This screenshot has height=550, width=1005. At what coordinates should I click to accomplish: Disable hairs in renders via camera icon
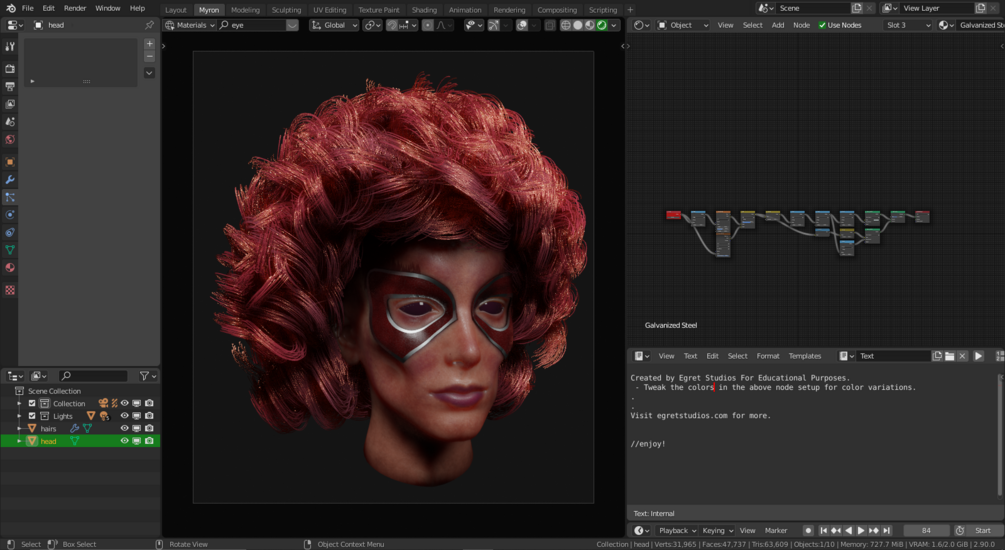149,428
